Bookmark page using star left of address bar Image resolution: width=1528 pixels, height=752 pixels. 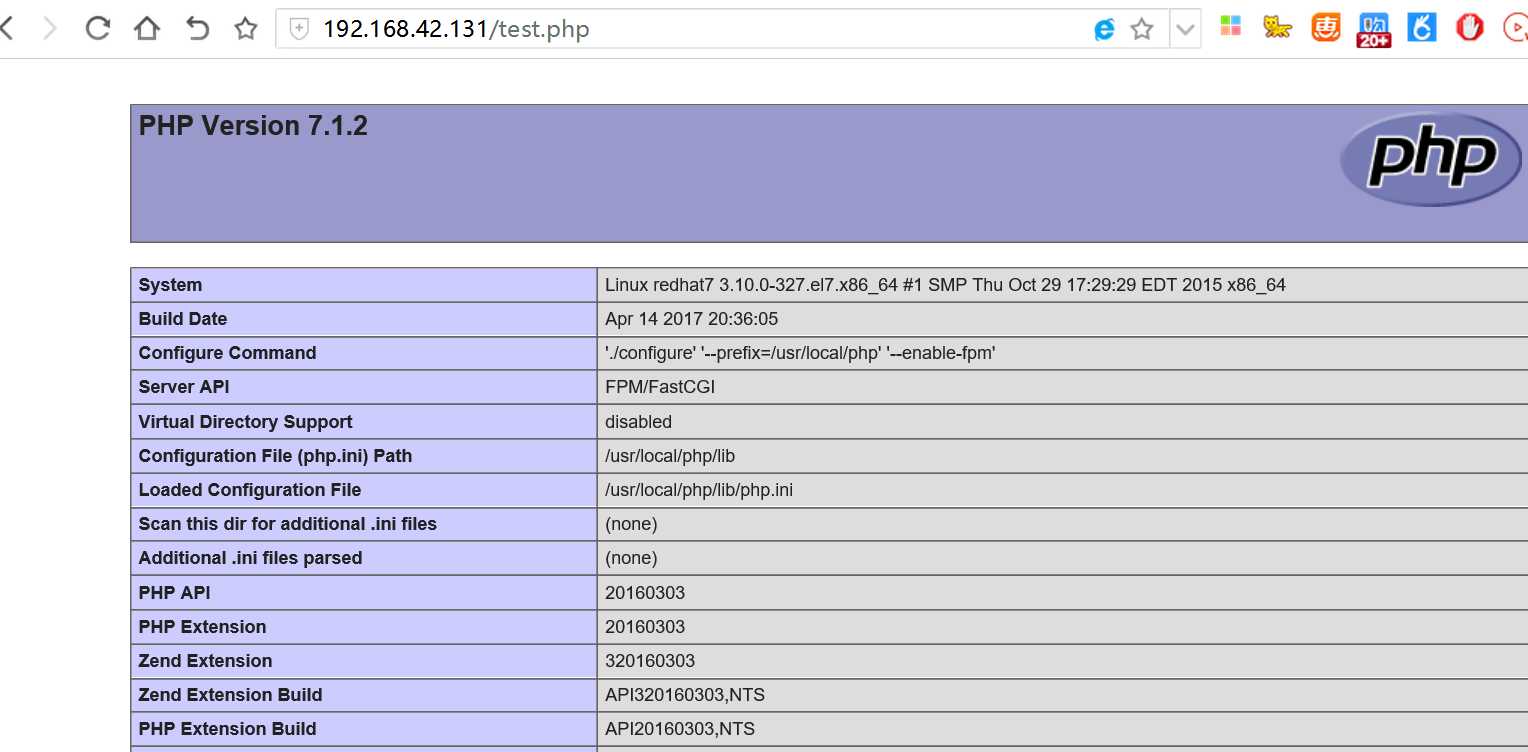[246, 29]
